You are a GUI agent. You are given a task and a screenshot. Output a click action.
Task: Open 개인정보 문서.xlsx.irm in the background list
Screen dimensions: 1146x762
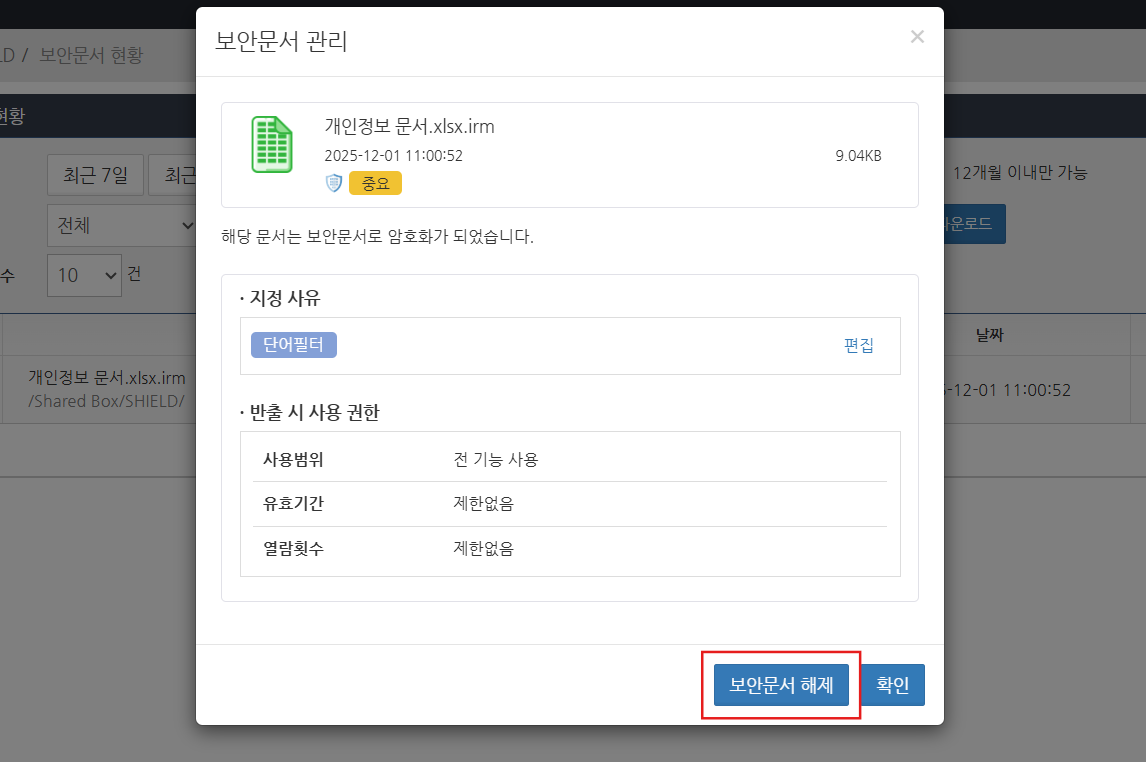[x=107, y=378]
